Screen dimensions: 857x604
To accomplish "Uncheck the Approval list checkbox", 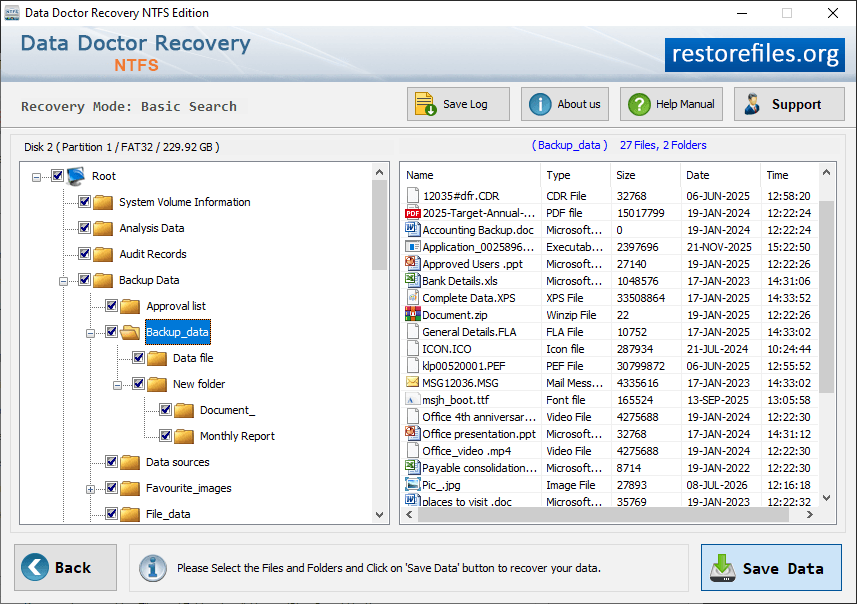I will pyautogui.click(x=111, y=306).
